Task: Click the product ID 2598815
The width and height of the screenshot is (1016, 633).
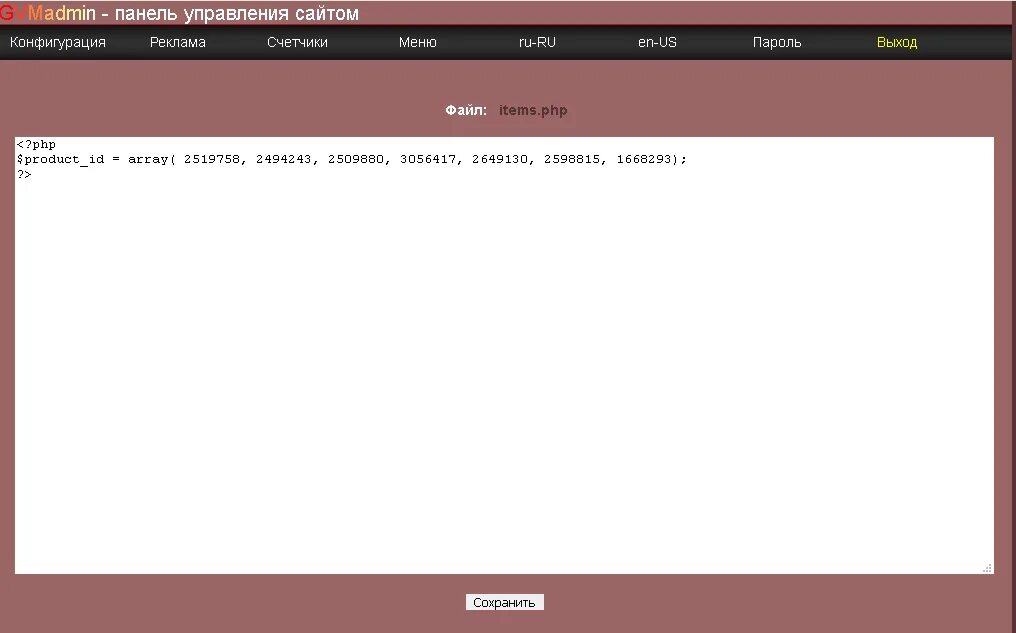Action: click(572, 159)
